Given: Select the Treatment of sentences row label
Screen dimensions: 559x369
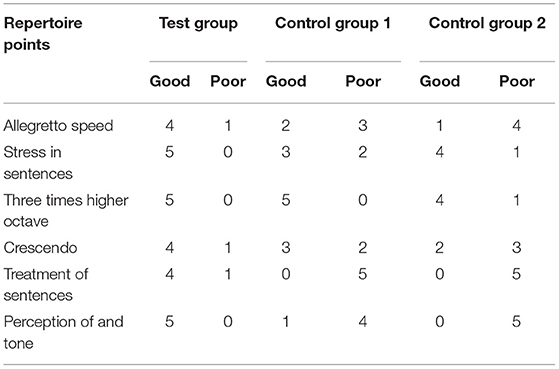Looking at the screenshot, I should pos(46,285).
